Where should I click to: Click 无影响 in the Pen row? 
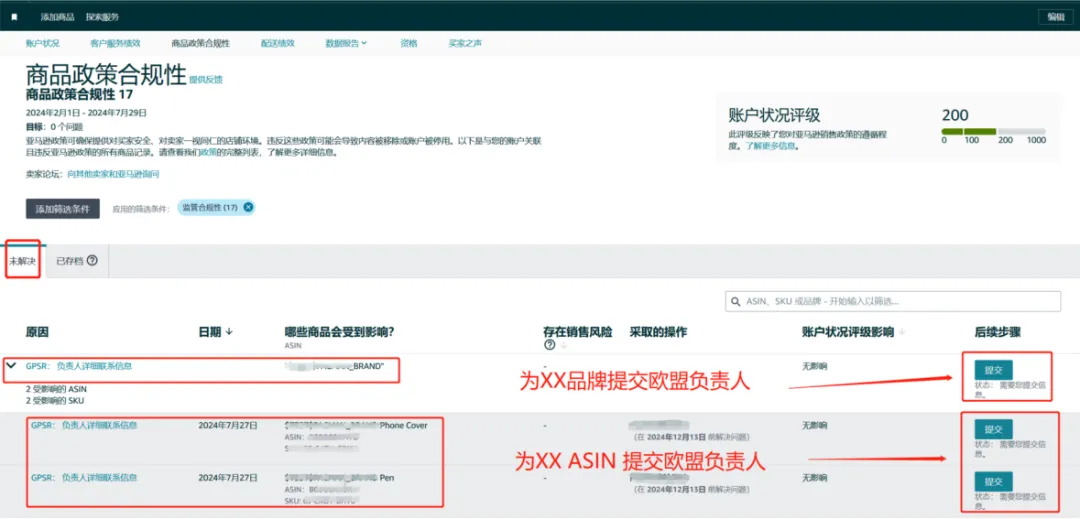tap(814, 477)
